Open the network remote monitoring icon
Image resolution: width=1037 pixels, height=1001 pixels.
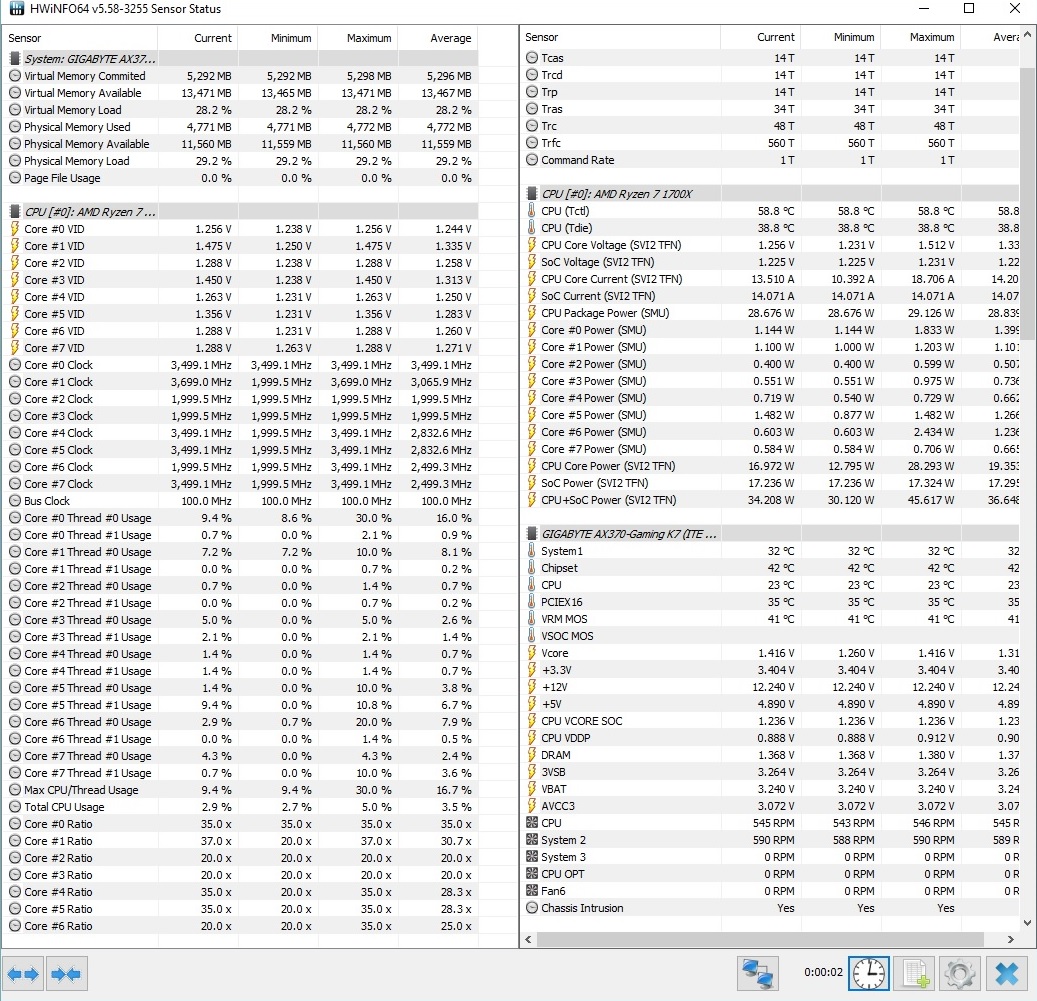pos(757,973)
